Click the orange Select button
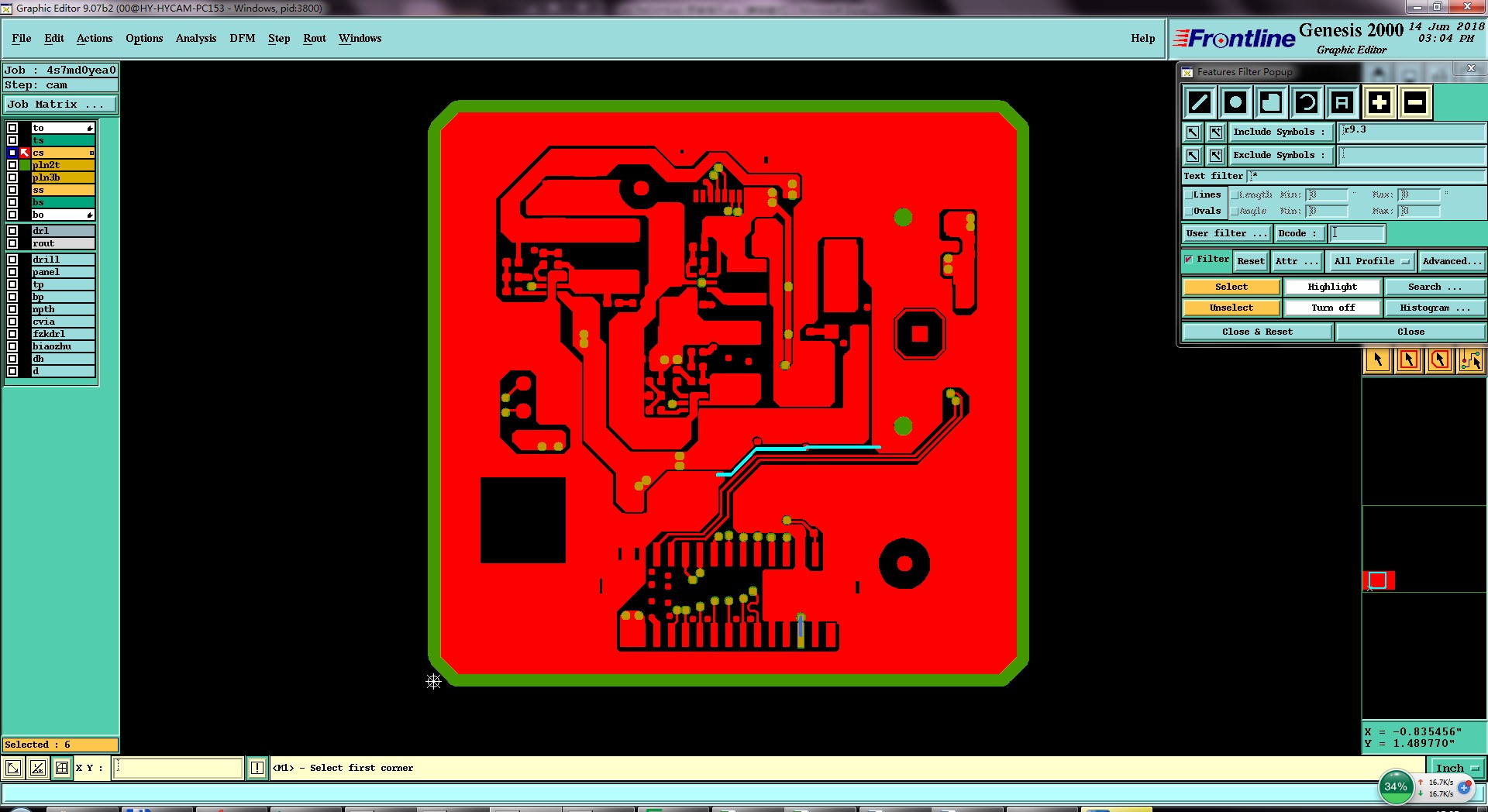The width and height of the screenshot is (1488, 812). (1231, 287)
